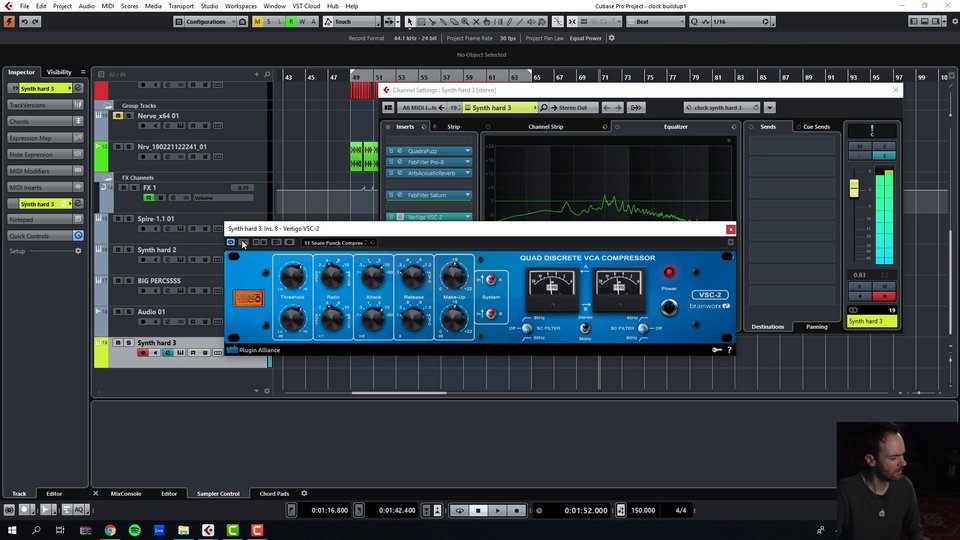960x540 pixels.
Task: Select the Zoom magnifier tool in toolbar
Action: (x=465, y=22)
